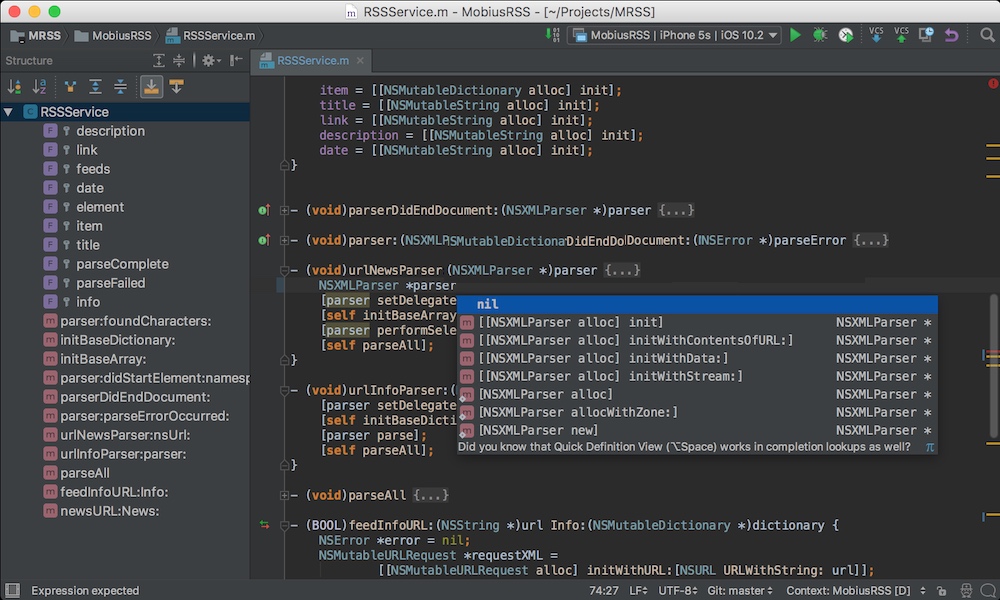Click the red error indicator atop the editor stripe
The width and height of the screenshot is (1000, 600).
point(993,84)
